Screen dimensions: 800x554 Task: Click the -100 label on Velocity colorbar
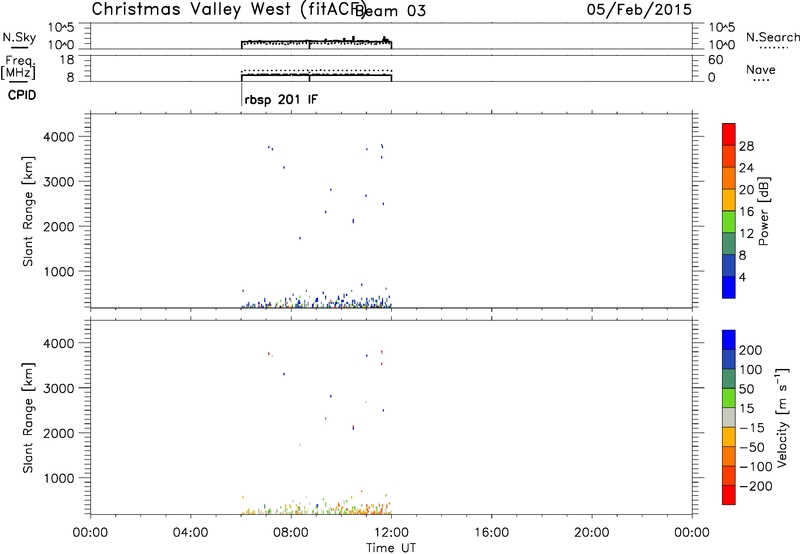[x=756, y=467]
